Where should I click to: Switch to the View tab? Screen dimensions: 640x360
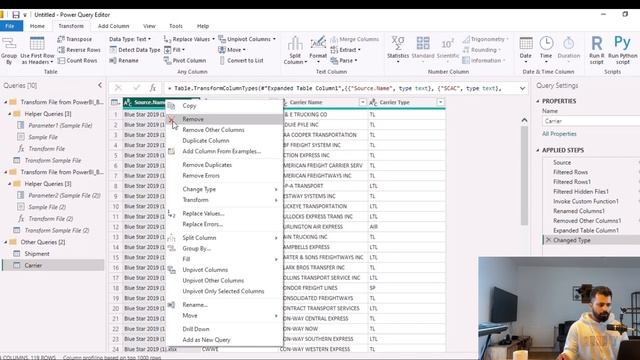149,26
